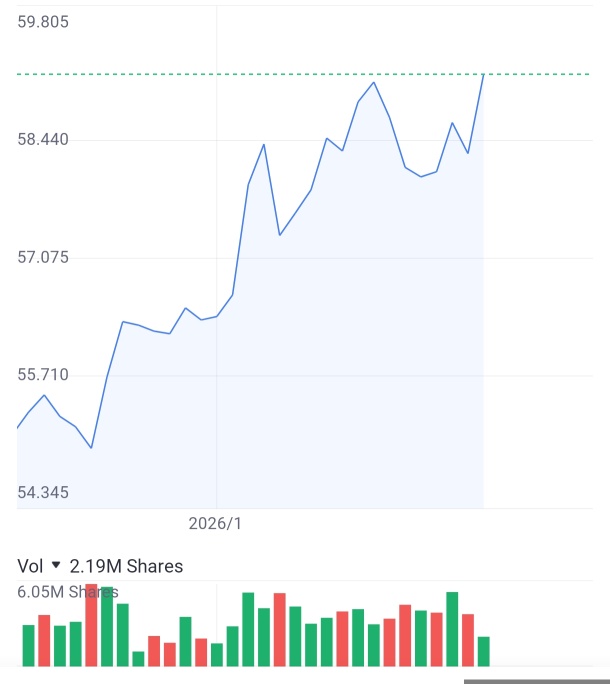Select the 2026/1 date axis label
Screen dimensions: 610x684
[215, 523]
